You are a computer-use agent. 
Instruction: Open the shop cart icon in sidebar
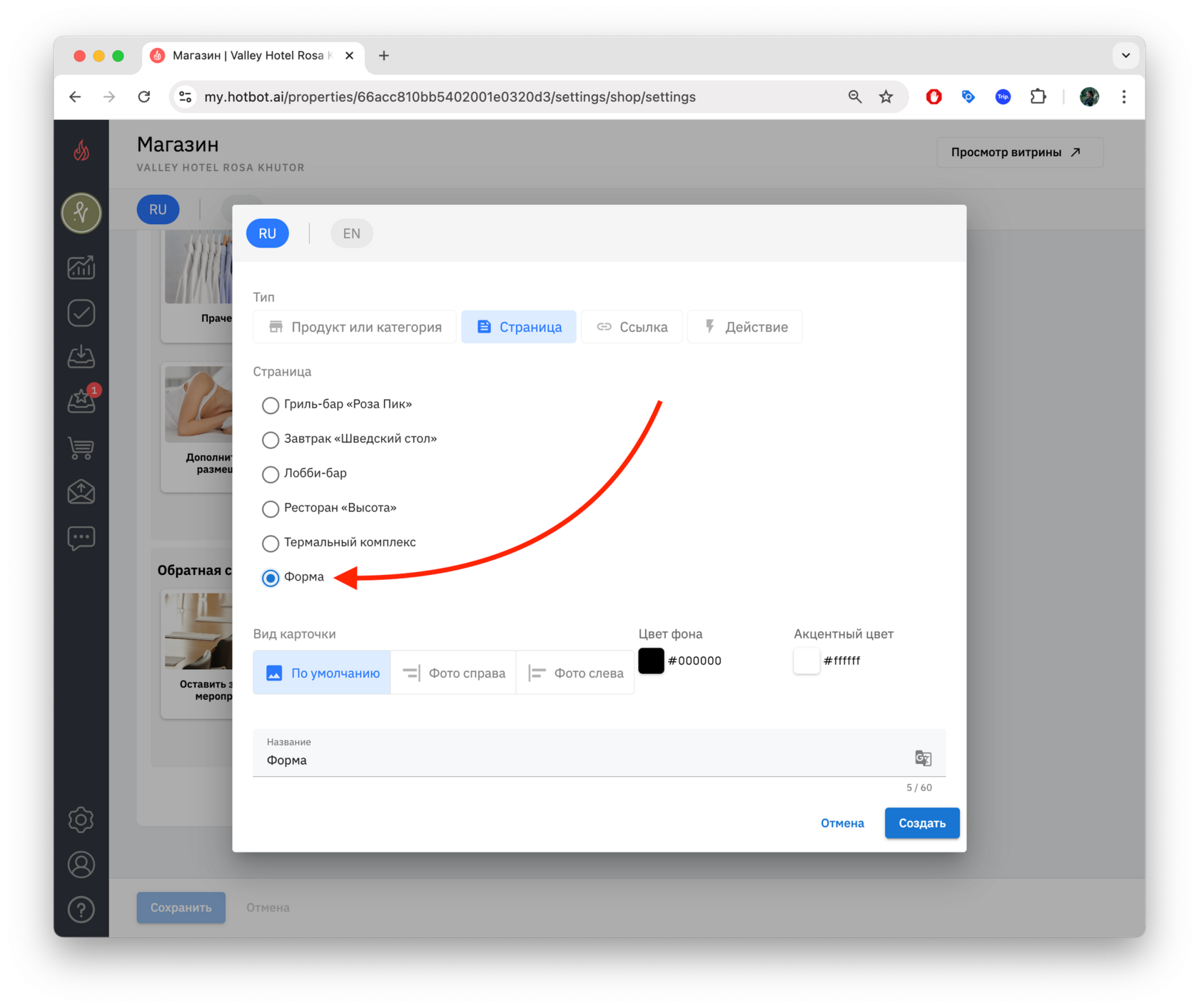81,447
